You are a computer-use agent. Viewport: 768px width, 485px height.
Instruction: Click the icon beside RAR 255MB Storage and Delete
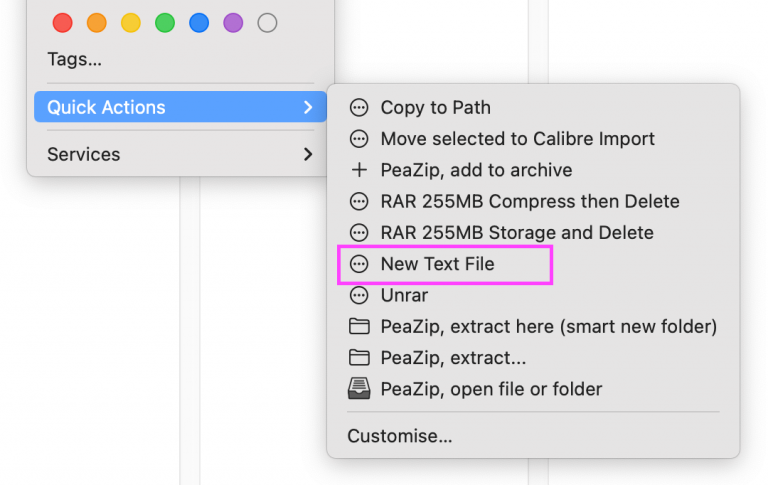point(359,233)
